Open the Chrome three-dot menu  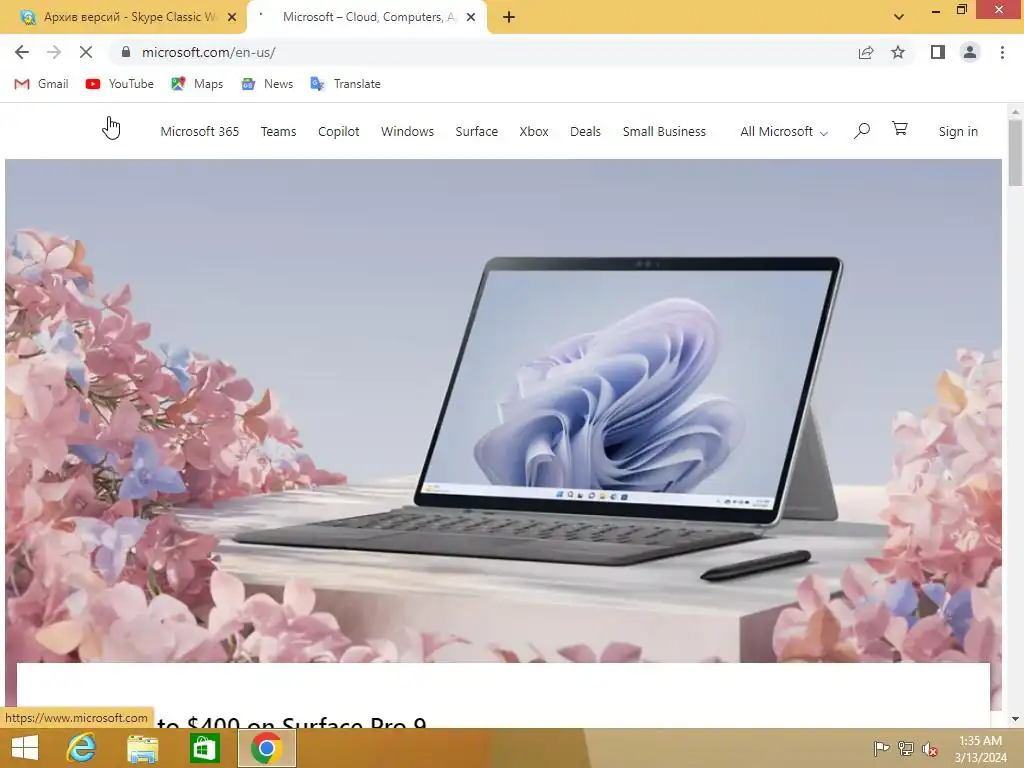tap(1002, 52)
